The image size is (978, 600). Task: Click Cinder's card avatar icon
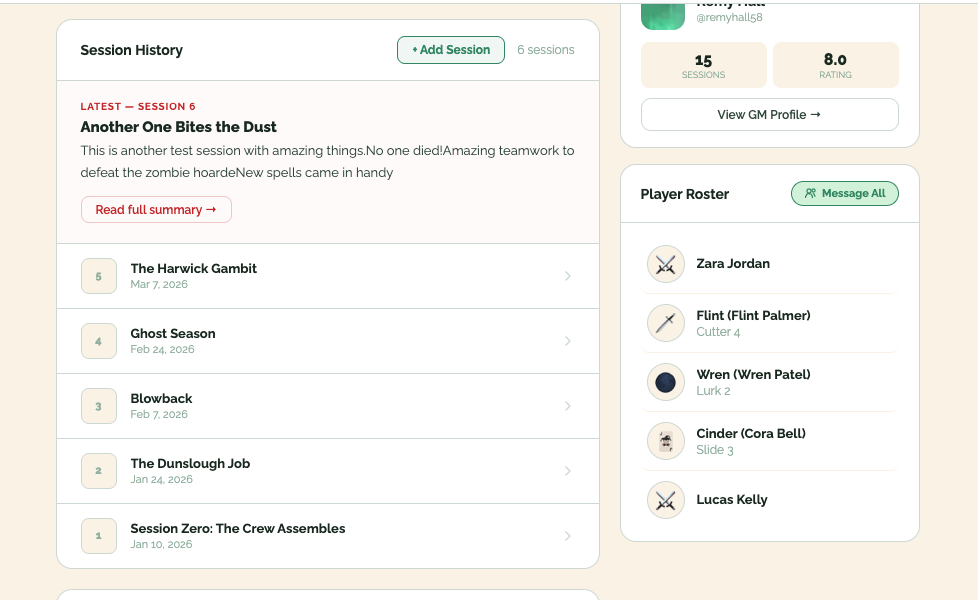666,441
